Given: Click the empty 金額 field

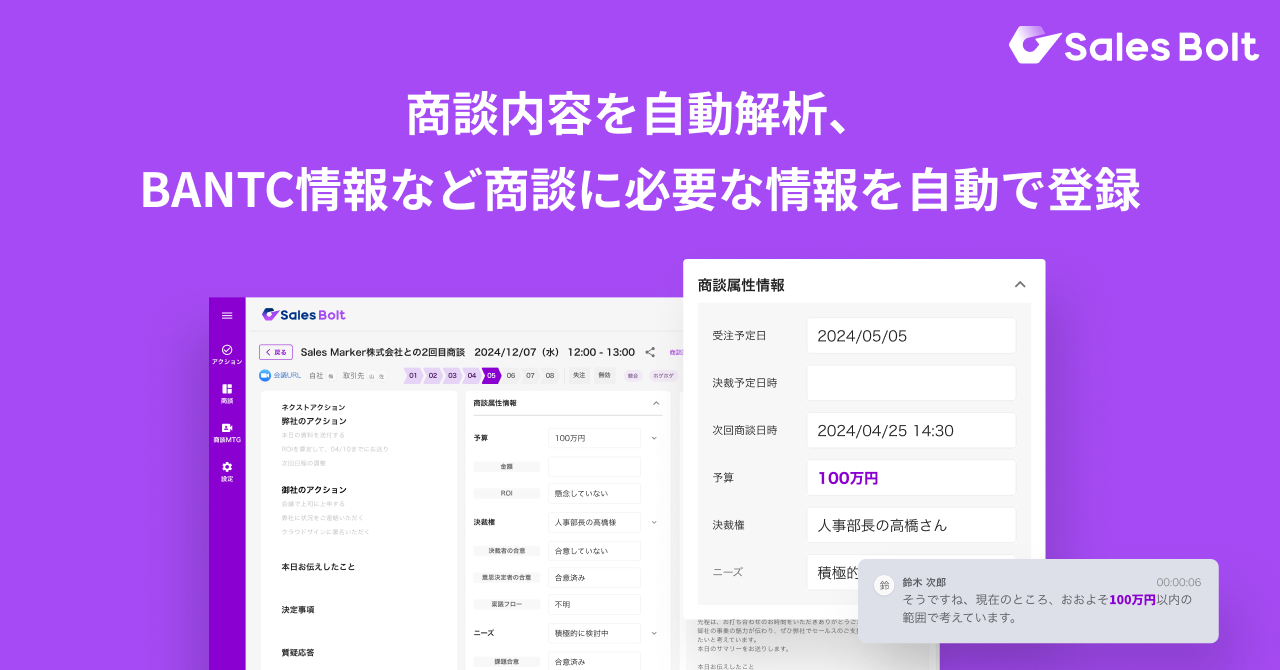Looking at the screenshot, I should tap(594, 466).
